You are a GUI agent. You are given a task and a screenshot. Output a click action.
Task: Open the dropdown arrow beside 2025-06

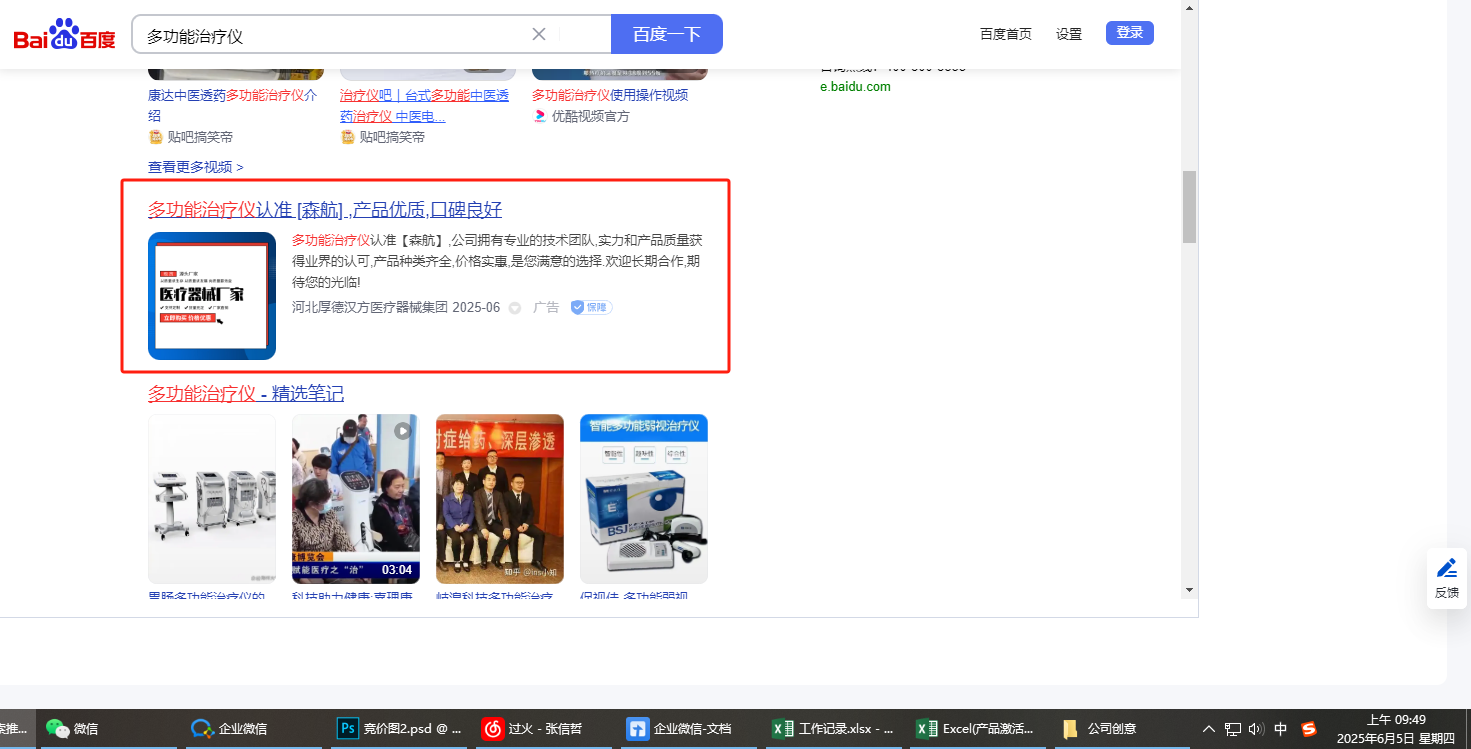tap(515, 308)
